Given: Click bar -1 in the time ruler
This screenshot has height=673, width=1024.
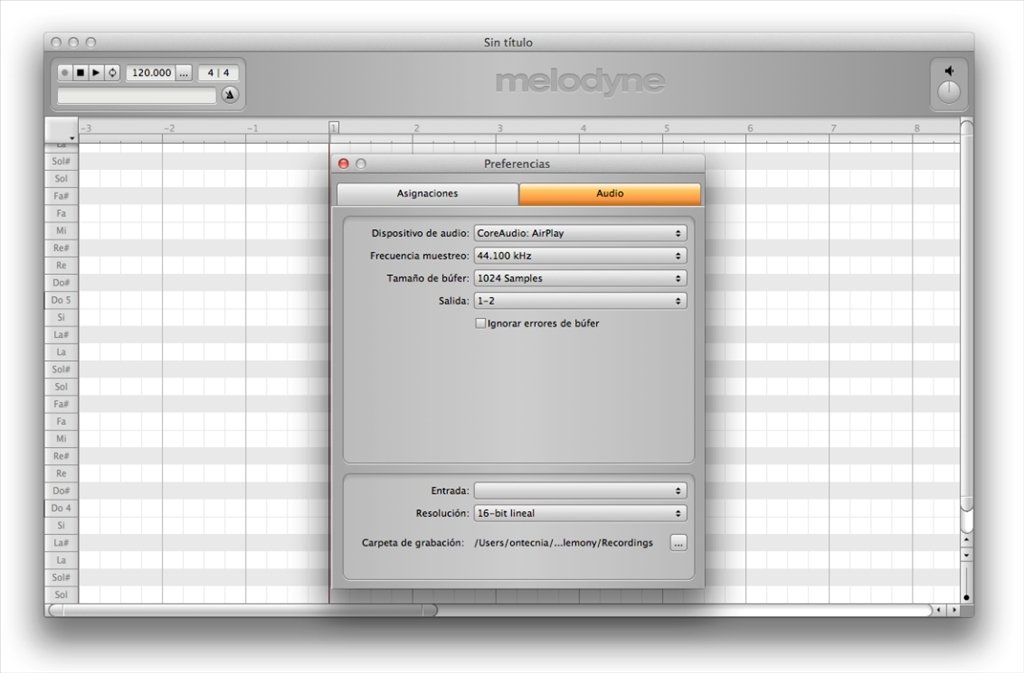Looking at the screenshot, I should click(x=253, y=128).
